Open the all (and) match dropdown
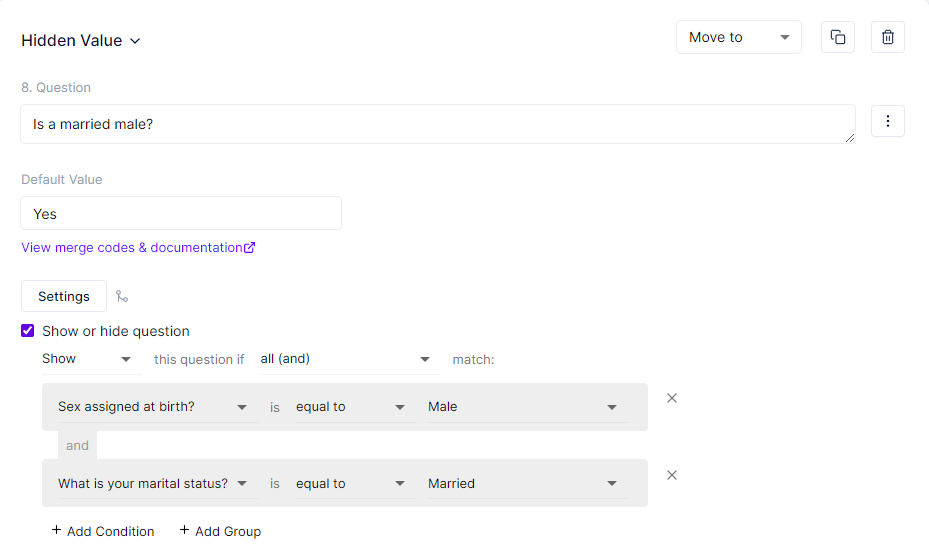Image resolution: width=929 pixels, height=554 pixels. (x=348, y=359)
